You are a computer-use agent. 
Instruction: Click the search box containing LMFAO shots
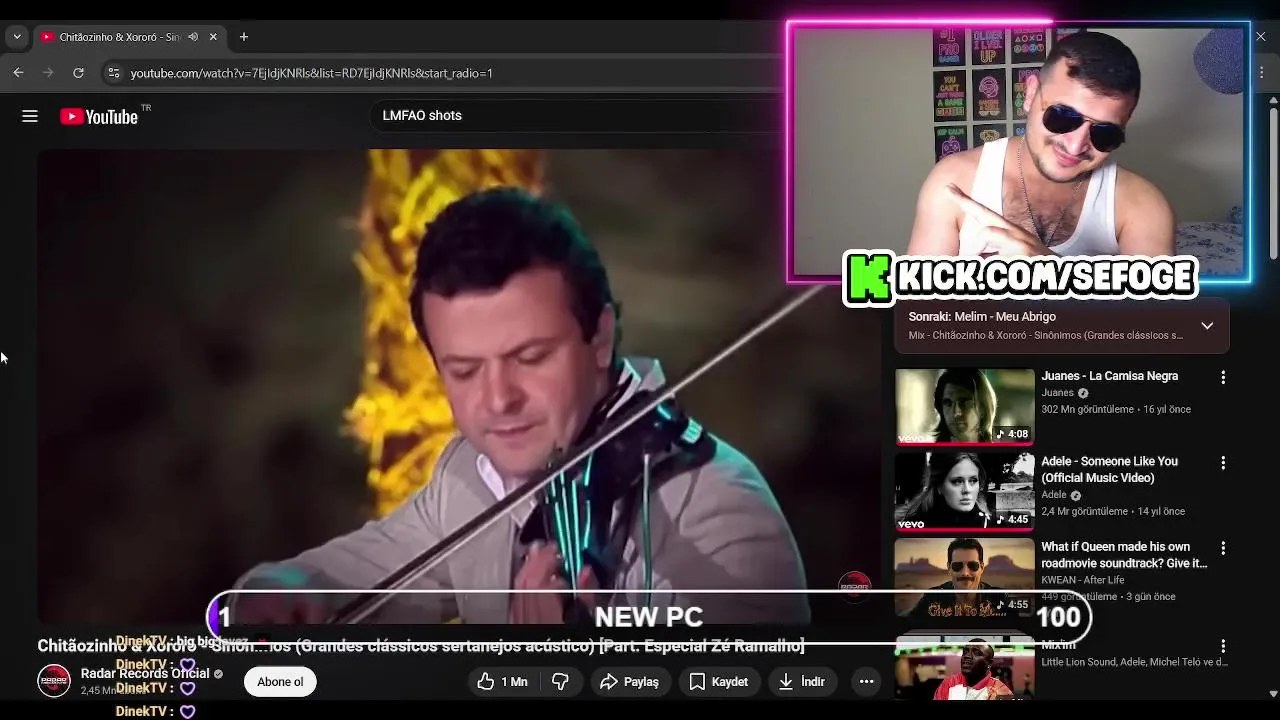coord(575,115)
